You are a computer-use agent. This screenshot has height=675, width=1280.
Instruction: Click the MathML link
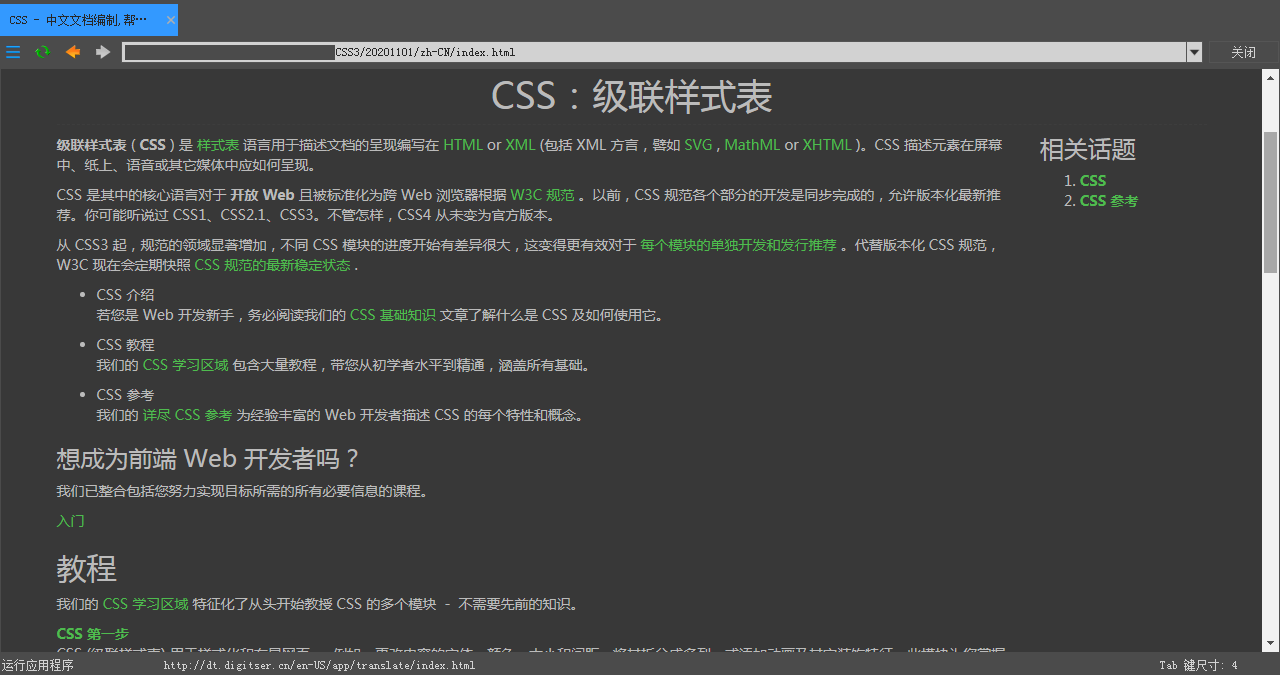pos(751,144)
